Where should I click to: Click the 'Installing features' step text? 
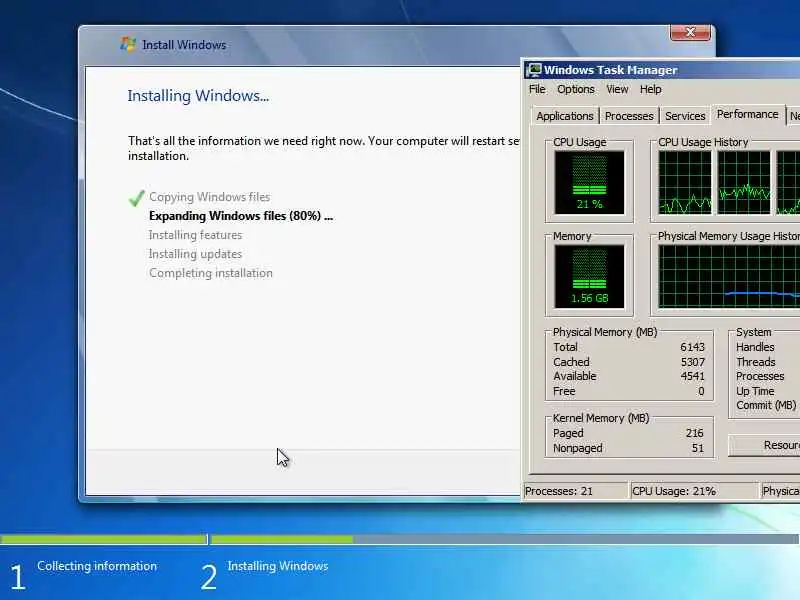click(195, 235)
